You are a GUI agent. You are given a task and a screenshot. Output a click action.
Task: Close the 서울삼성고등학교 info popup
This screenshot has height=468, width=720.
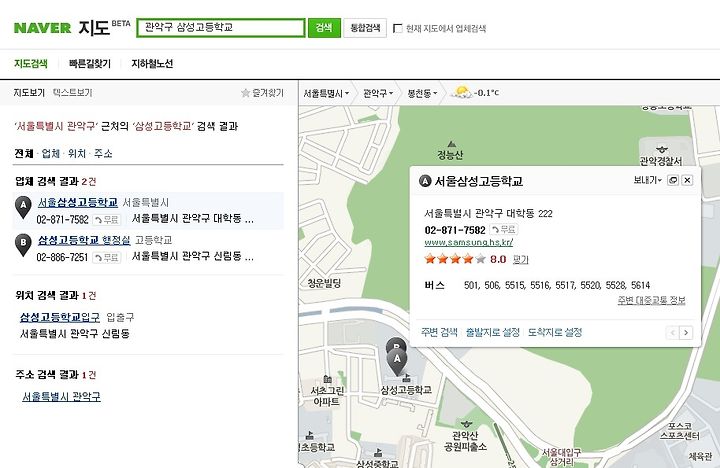coord(687,180)
